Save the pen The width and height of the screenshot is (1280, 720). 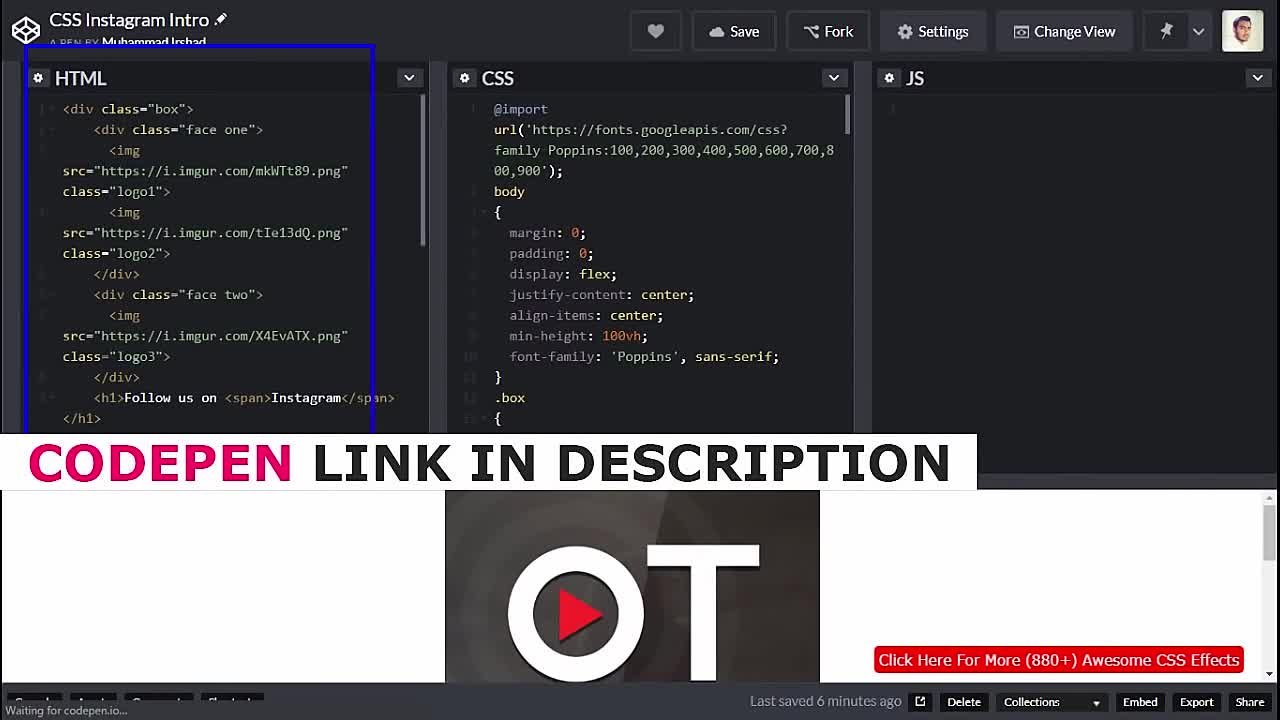click(734, 31)
